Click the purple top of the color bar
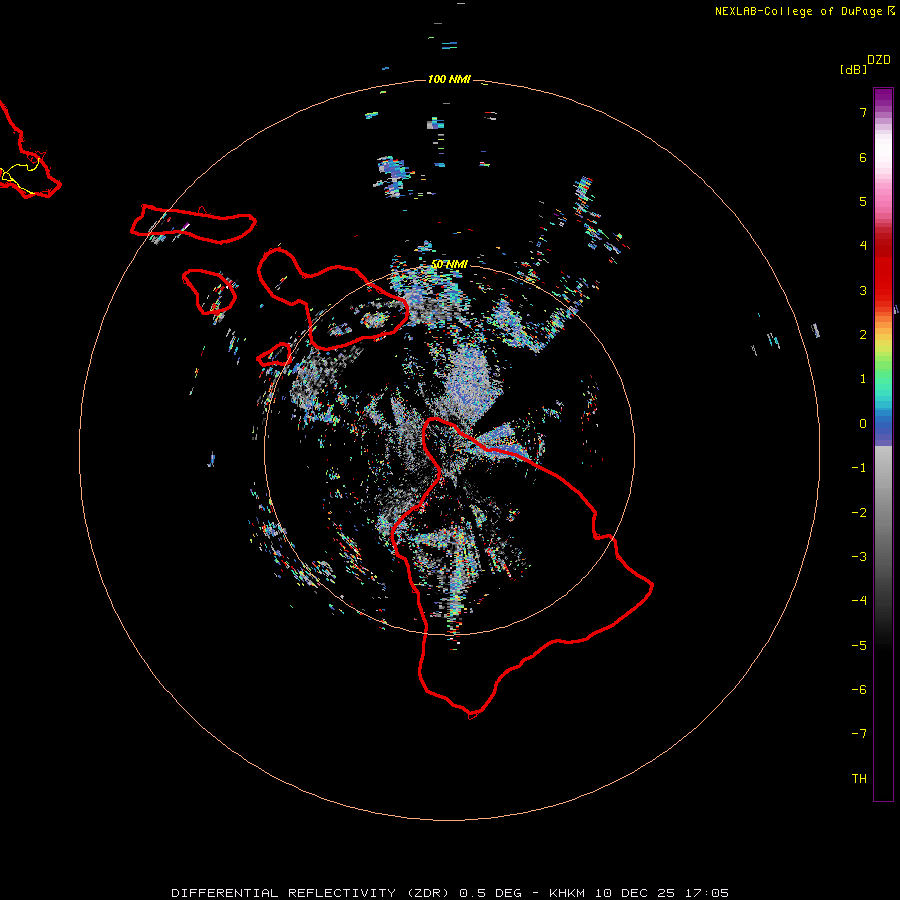This screenshot has width=900, height=900. click(883, 98)
